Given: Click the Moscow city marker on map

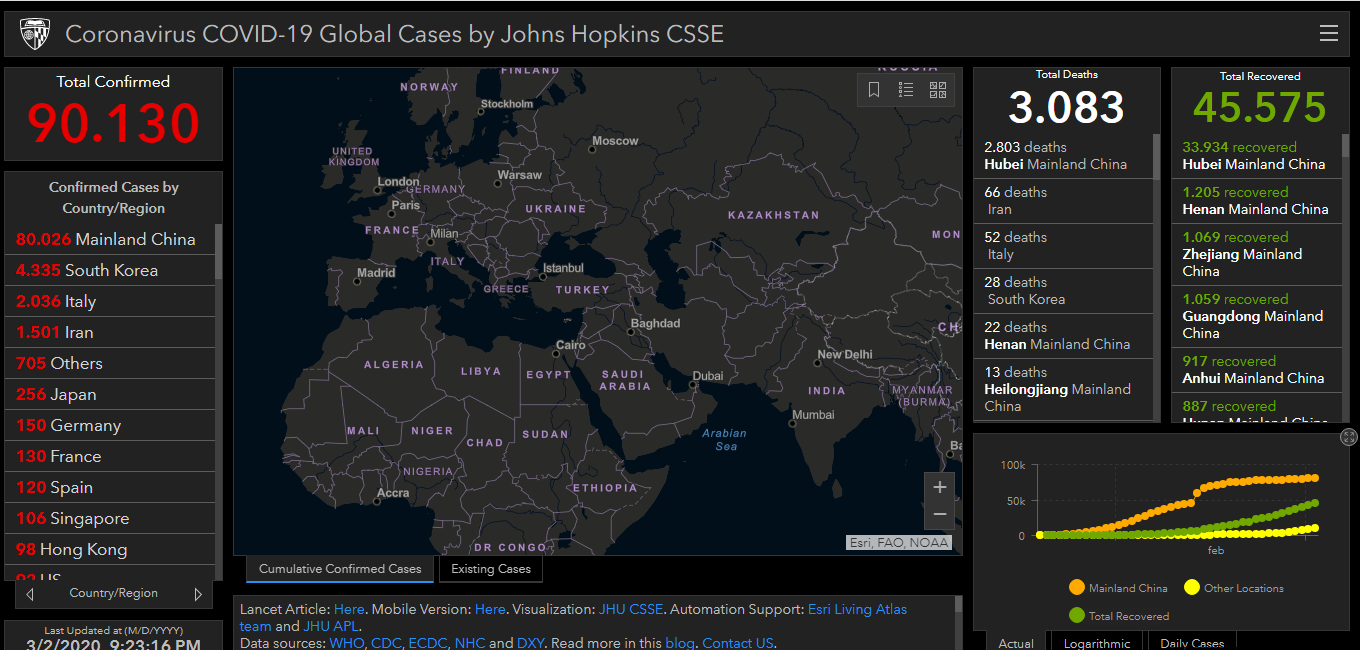Looking at the screenshot, I should pyautogui.click(x=594, y=150).
